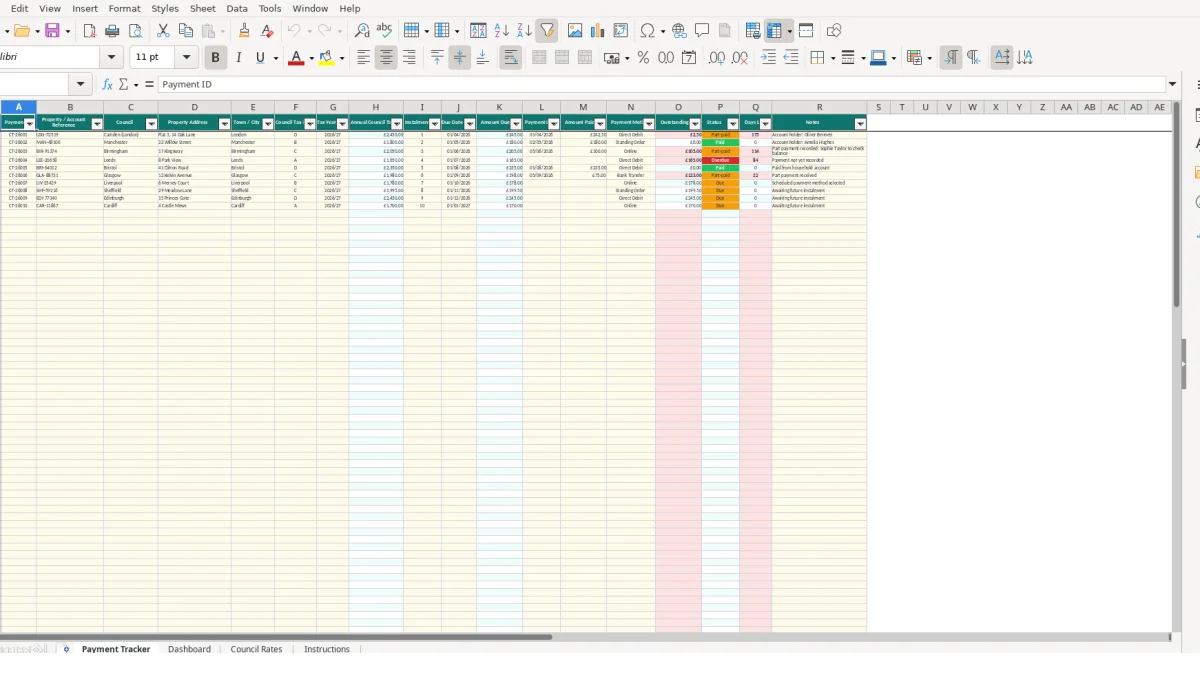Switch to the Dashboard sheet tab

point(189,649)
